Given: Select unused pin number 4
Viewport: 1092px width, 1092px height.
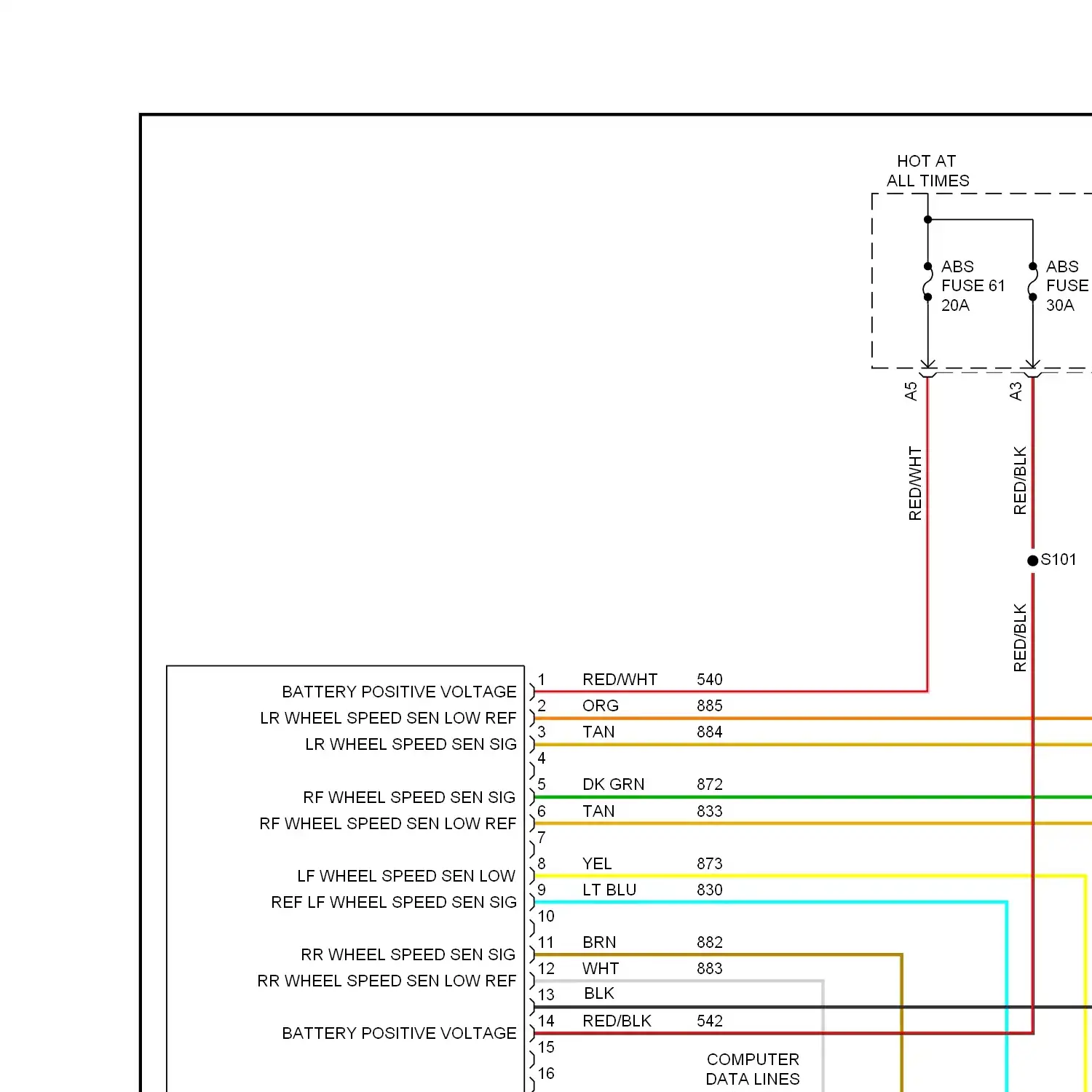Looking at the screenshot, I should pyautogui.click(x=542, y=758).
